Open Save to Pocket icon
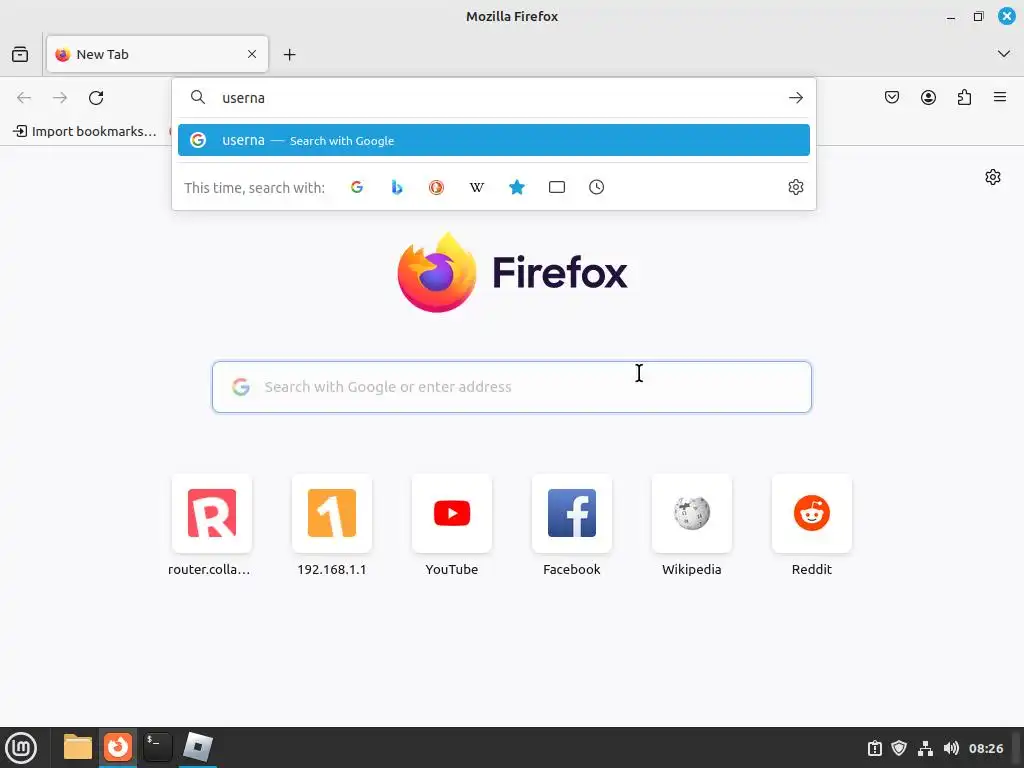 (892, 98)
